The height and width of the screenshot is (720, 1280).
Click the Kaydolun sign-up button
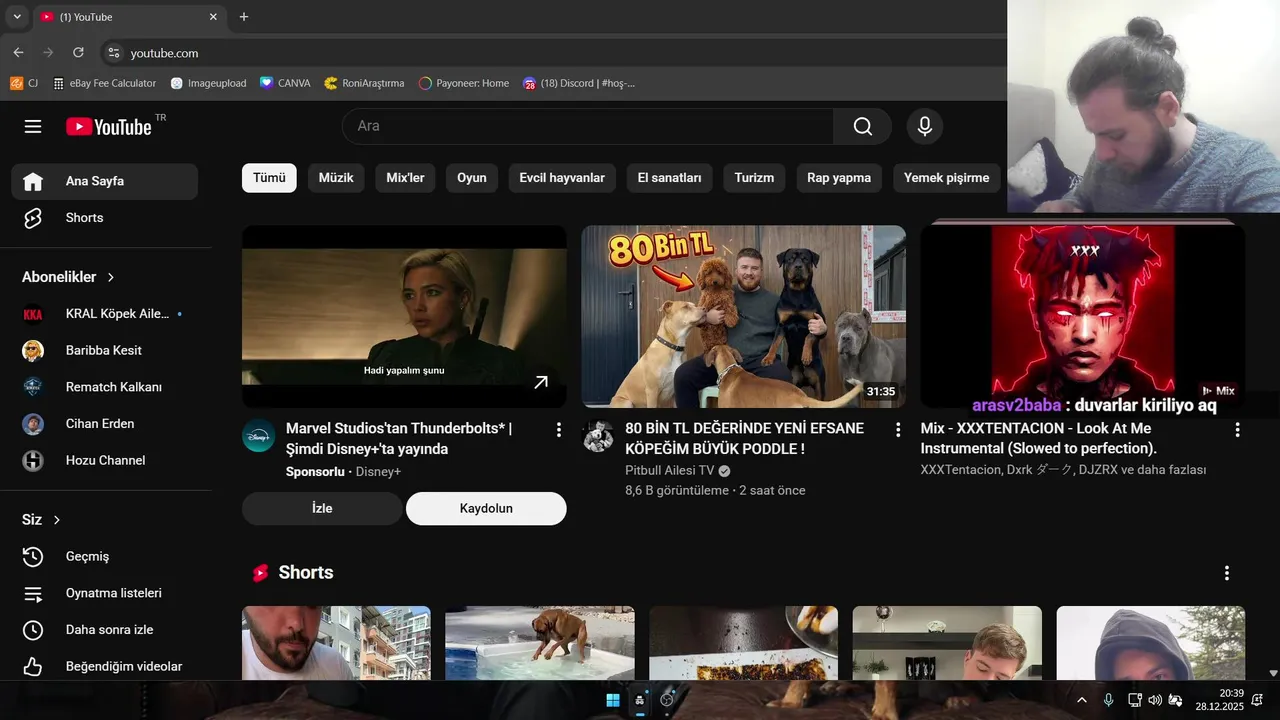pos(486,508)
